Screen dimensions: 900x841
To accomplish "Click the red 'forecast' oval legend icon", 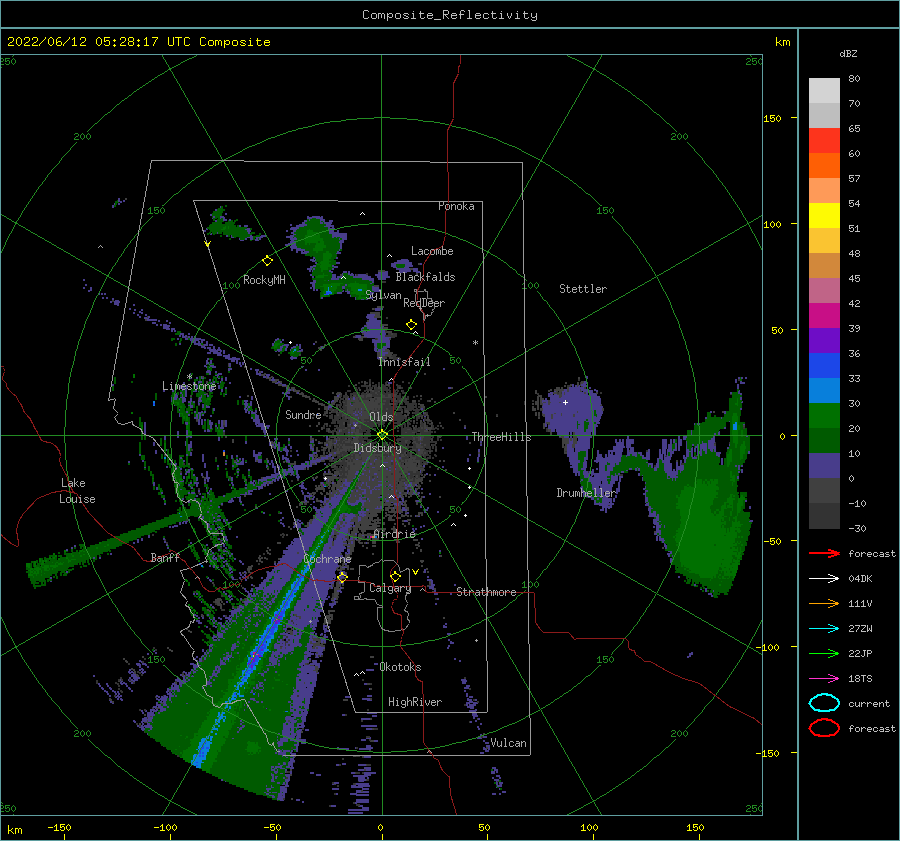I will click(x=824, y=728).
